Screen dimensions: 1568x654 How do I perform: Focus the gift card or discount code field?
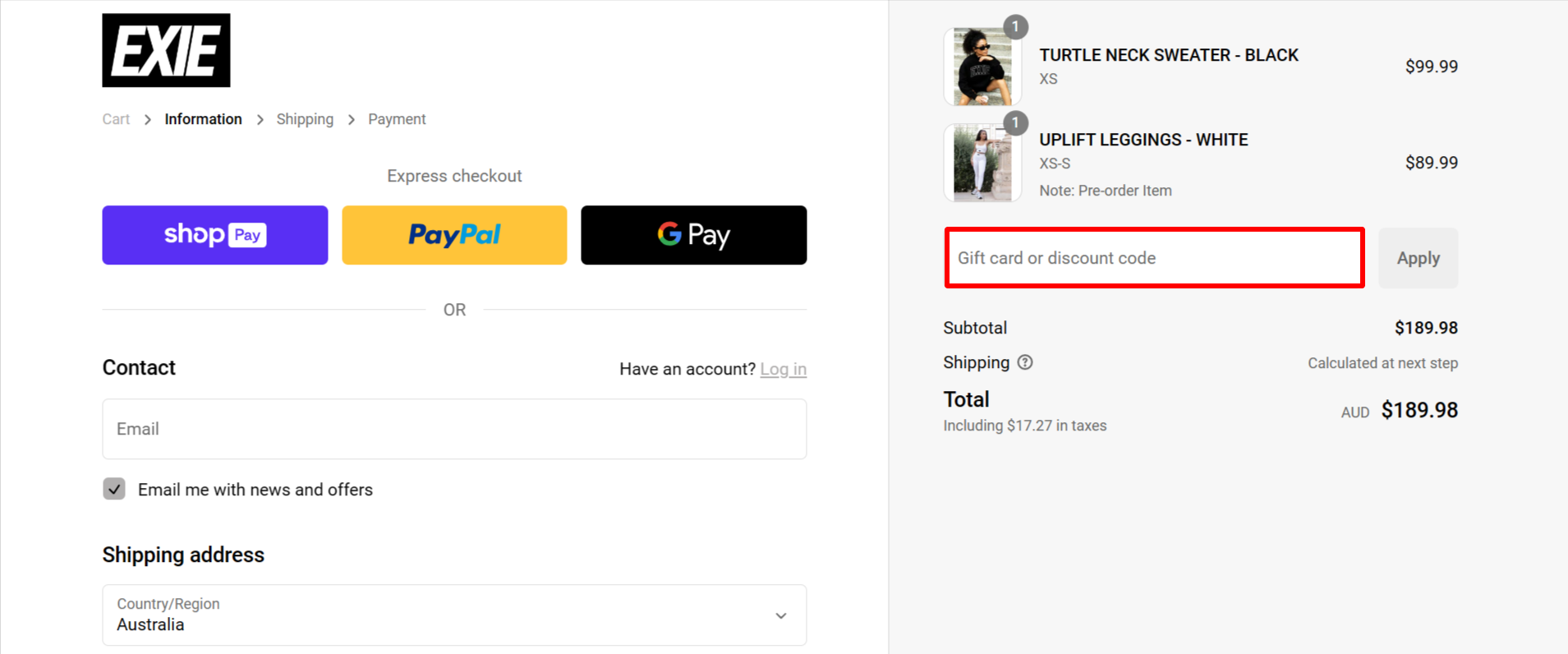pos(1153,257)
